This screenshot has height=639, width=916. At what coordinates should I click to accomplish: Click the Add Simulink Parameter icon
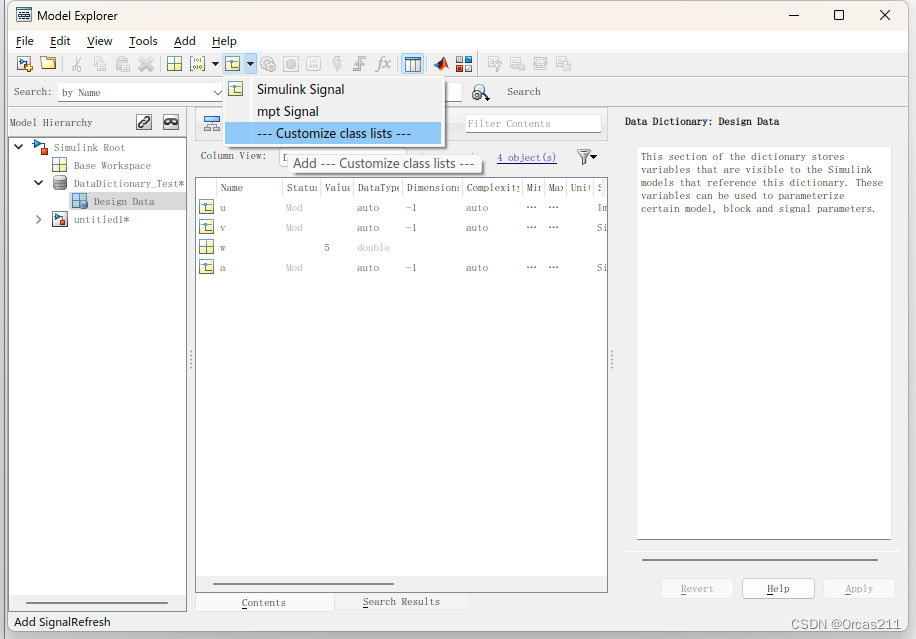pos(197,64)
